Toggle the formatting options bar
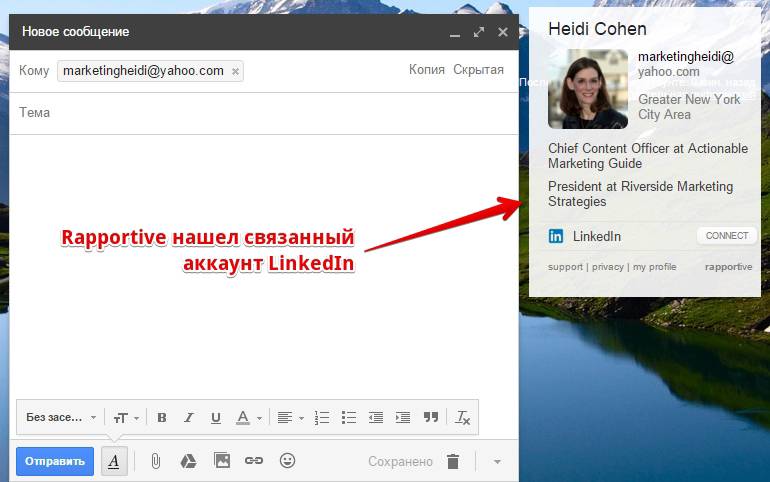The height and width of the screenshot is (482, 770). 114,461
